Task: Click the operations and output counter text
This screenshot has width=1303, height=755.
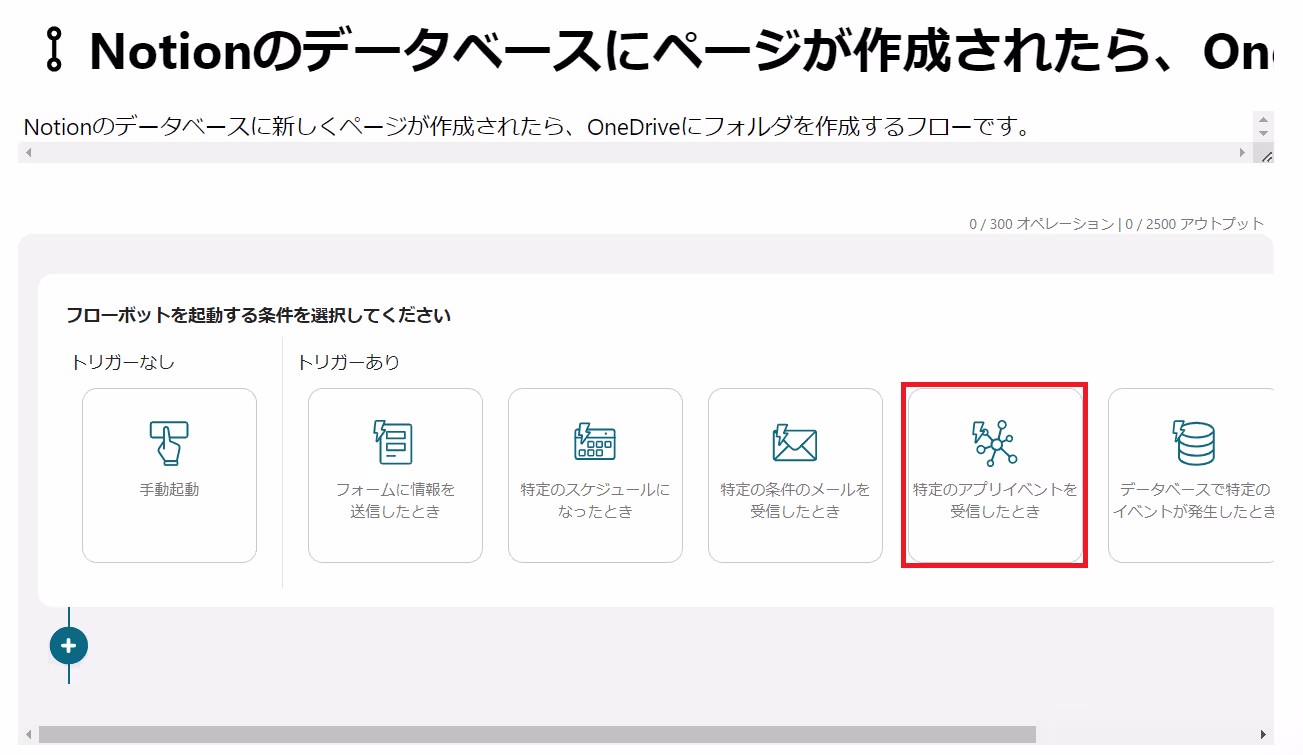Action: coord(1116,224)
